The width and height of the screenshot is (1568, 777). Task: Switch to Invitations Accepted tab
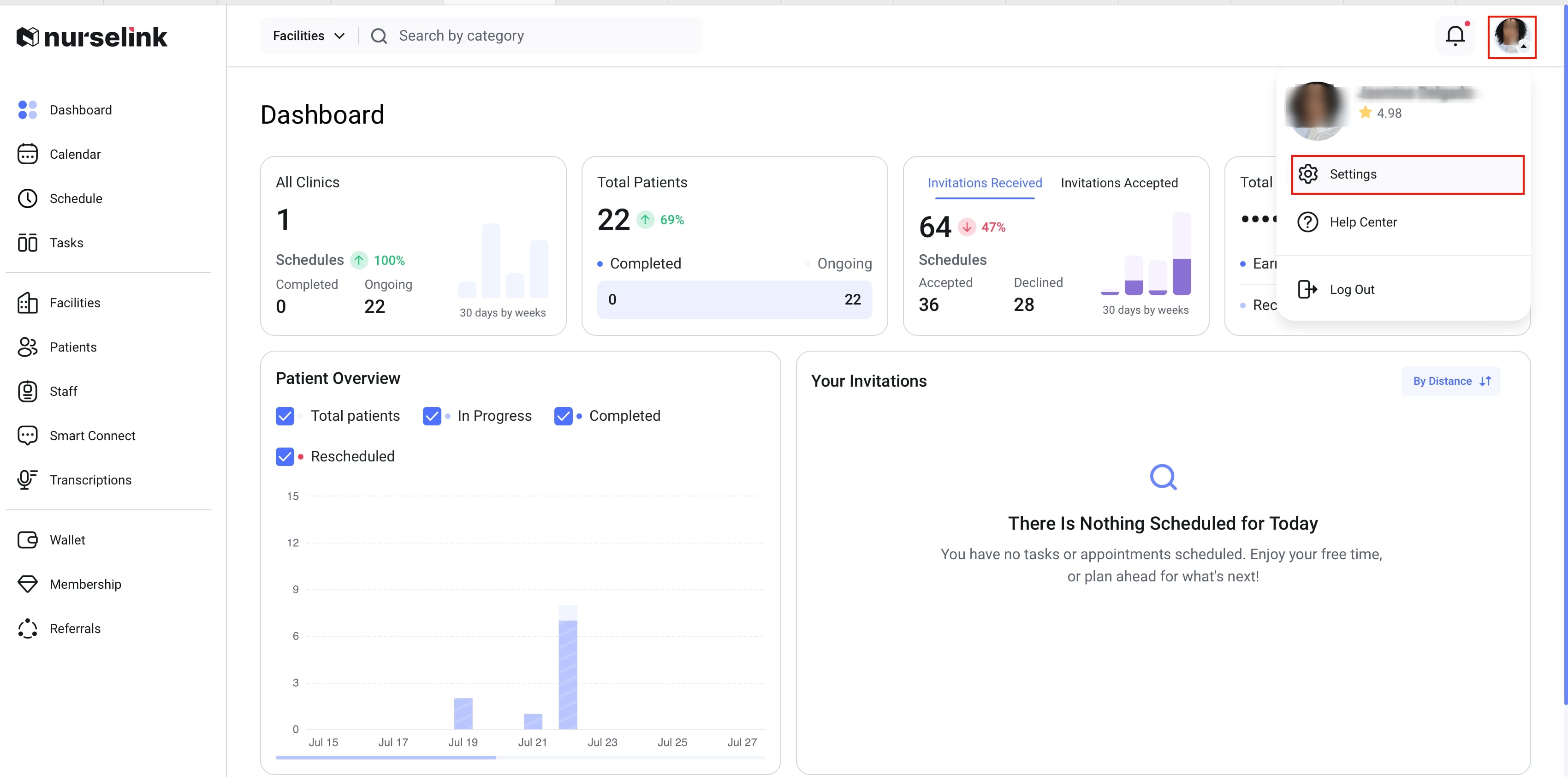tap(1119, 183)
